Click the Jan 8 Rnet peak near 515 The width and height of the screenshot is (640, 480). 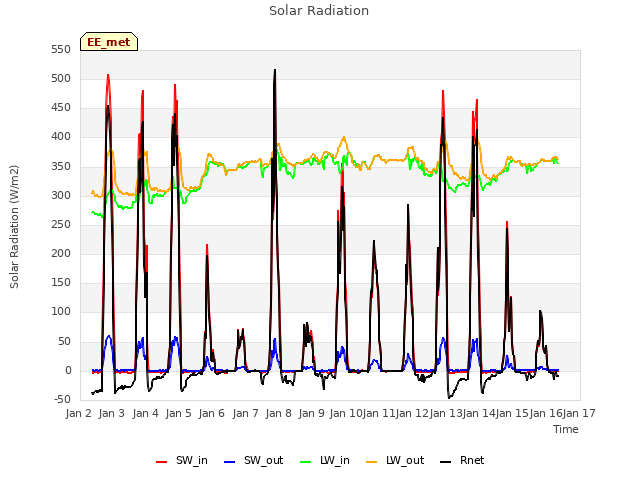(275, 70)
